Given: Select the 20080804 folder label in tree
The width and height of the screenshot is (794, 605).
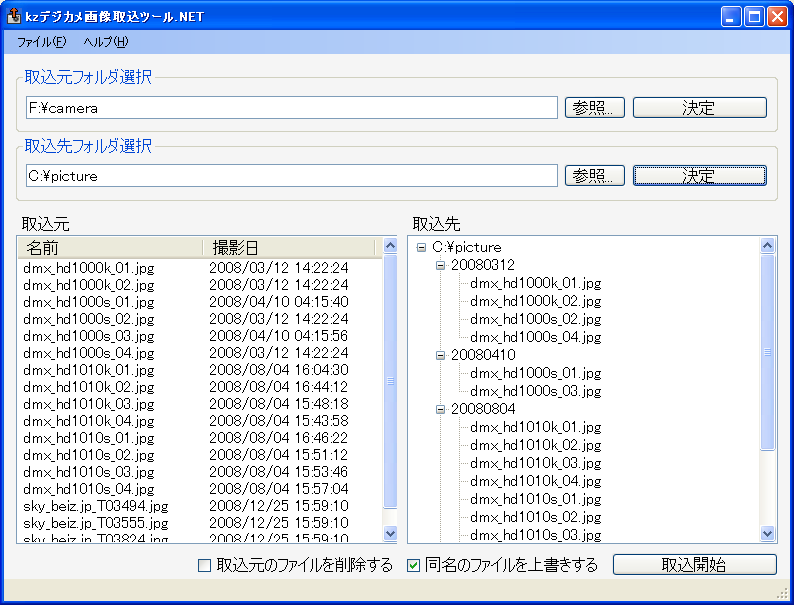Looking at the screenshot, I should tap(483, 410).
